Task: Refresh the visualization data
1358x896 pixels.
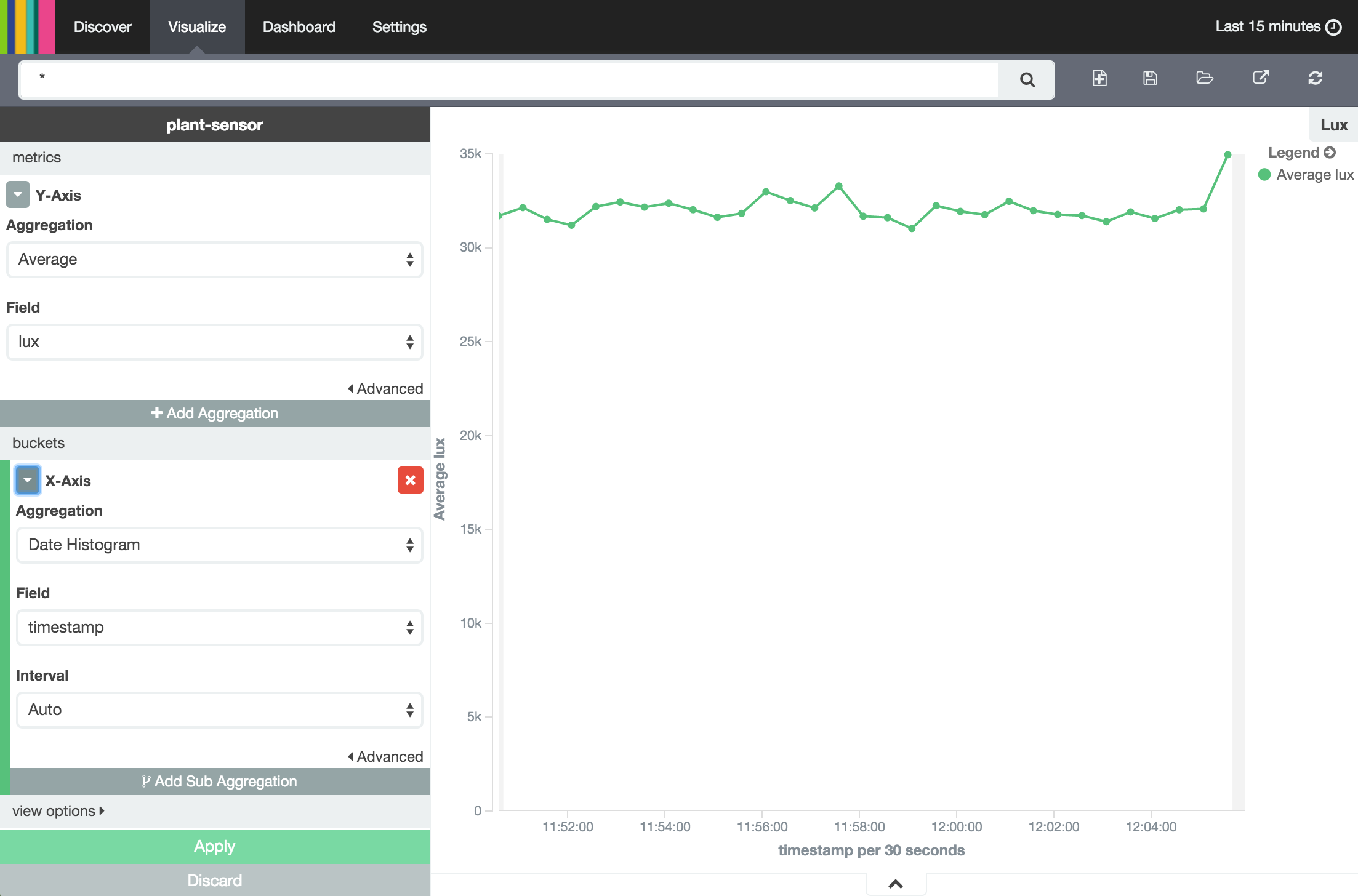Action: click(1316, 78)
